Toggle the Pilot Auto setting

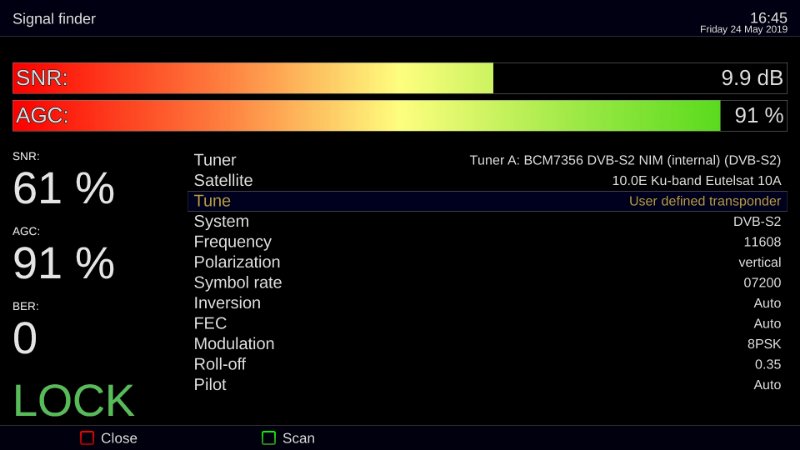pyautogui.click(x=767, y=385)
